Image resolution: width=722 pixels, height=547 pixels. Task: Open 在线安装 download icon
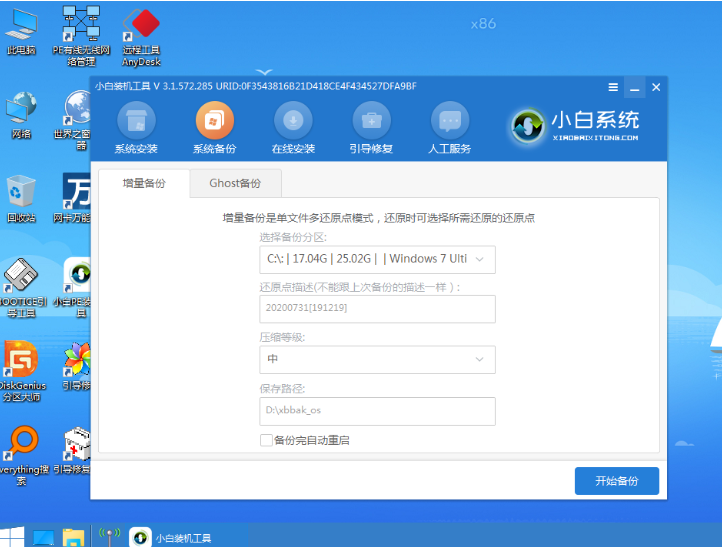coord(293,121)
